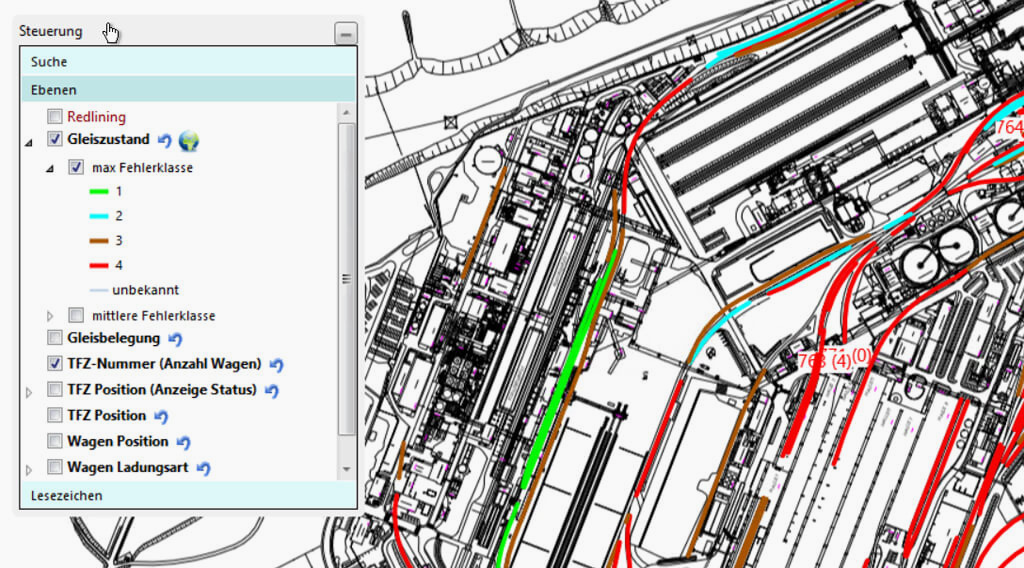The width and height of the screenshot is (1024, 568).
Task: Refresh the TFZ Position layer
Action: tap(162, 417)
